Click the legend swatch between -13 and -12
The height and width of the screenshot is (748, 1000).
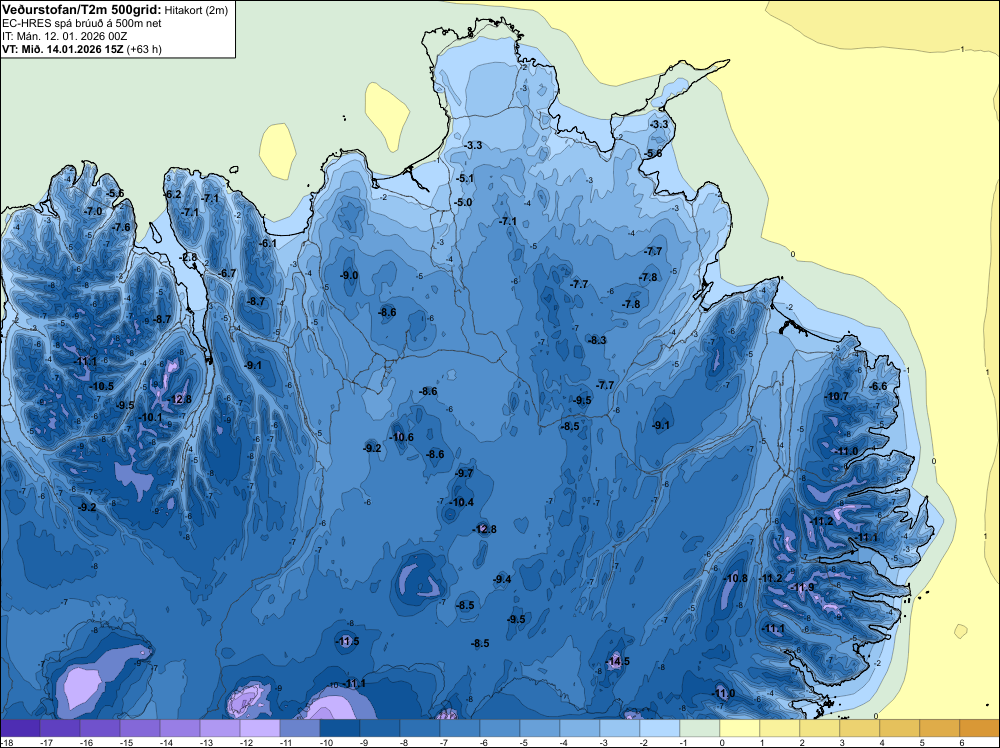[x=219, y=728]
